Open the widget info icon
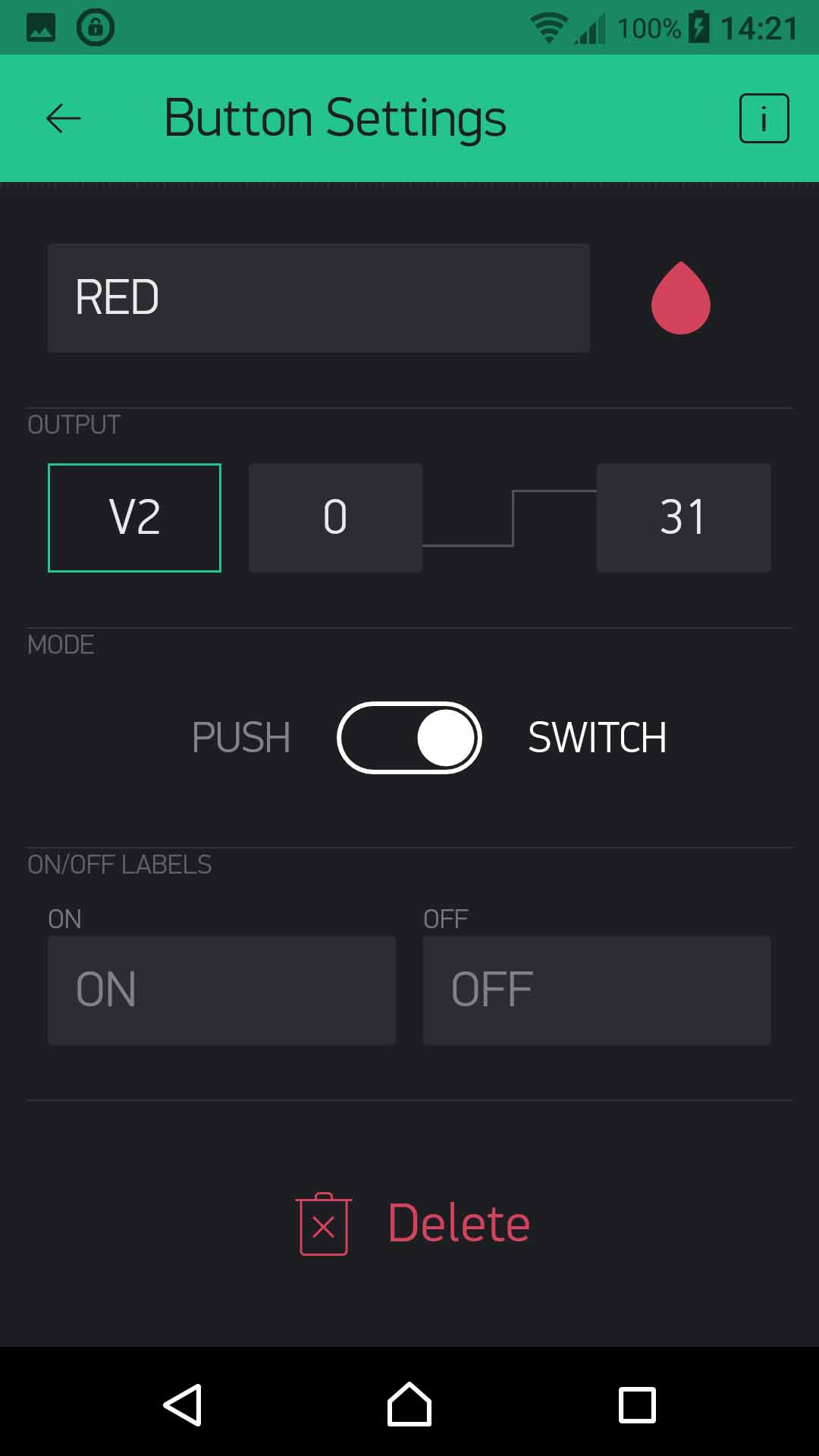The image size is (819, 1456). point(764,118)
